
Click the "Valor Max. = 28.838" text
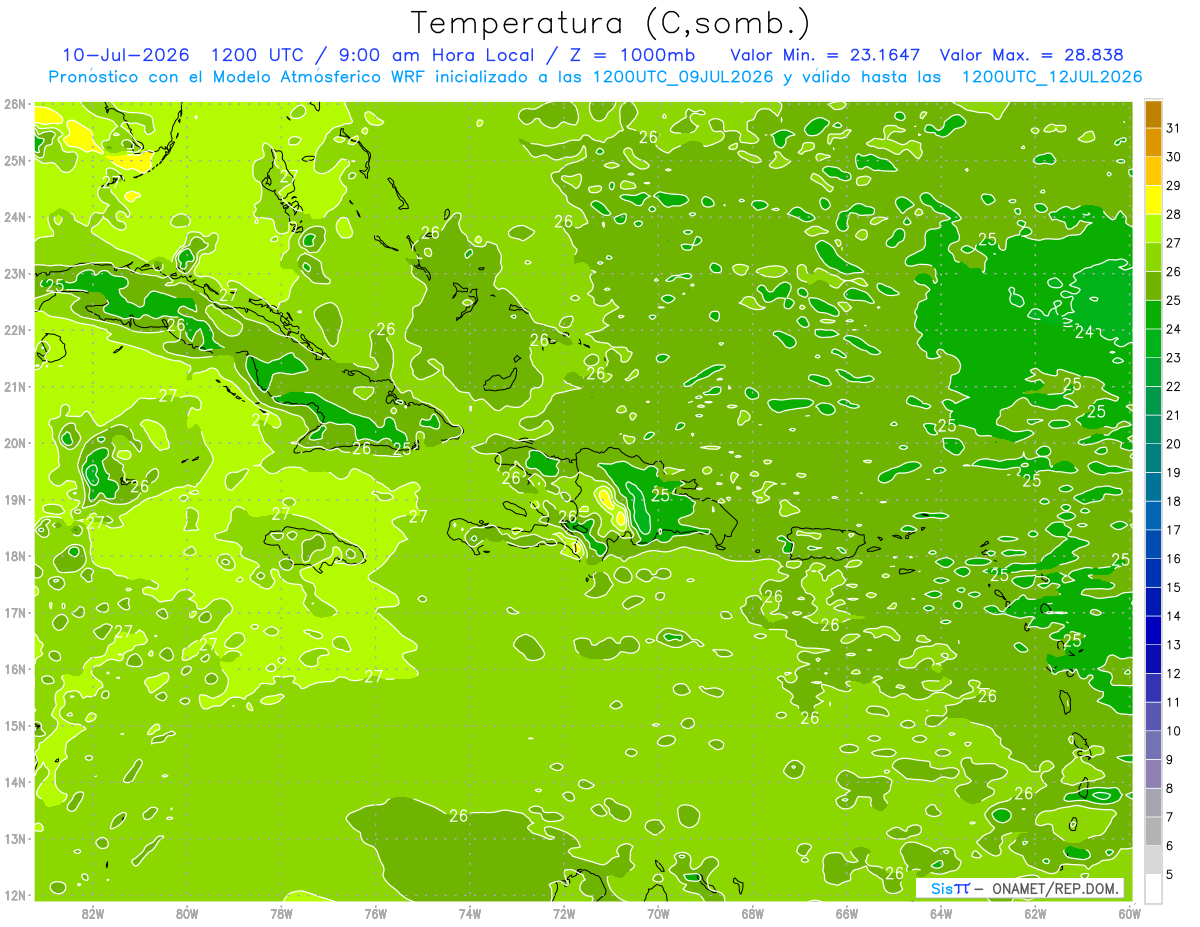[x=1030, y=55]
